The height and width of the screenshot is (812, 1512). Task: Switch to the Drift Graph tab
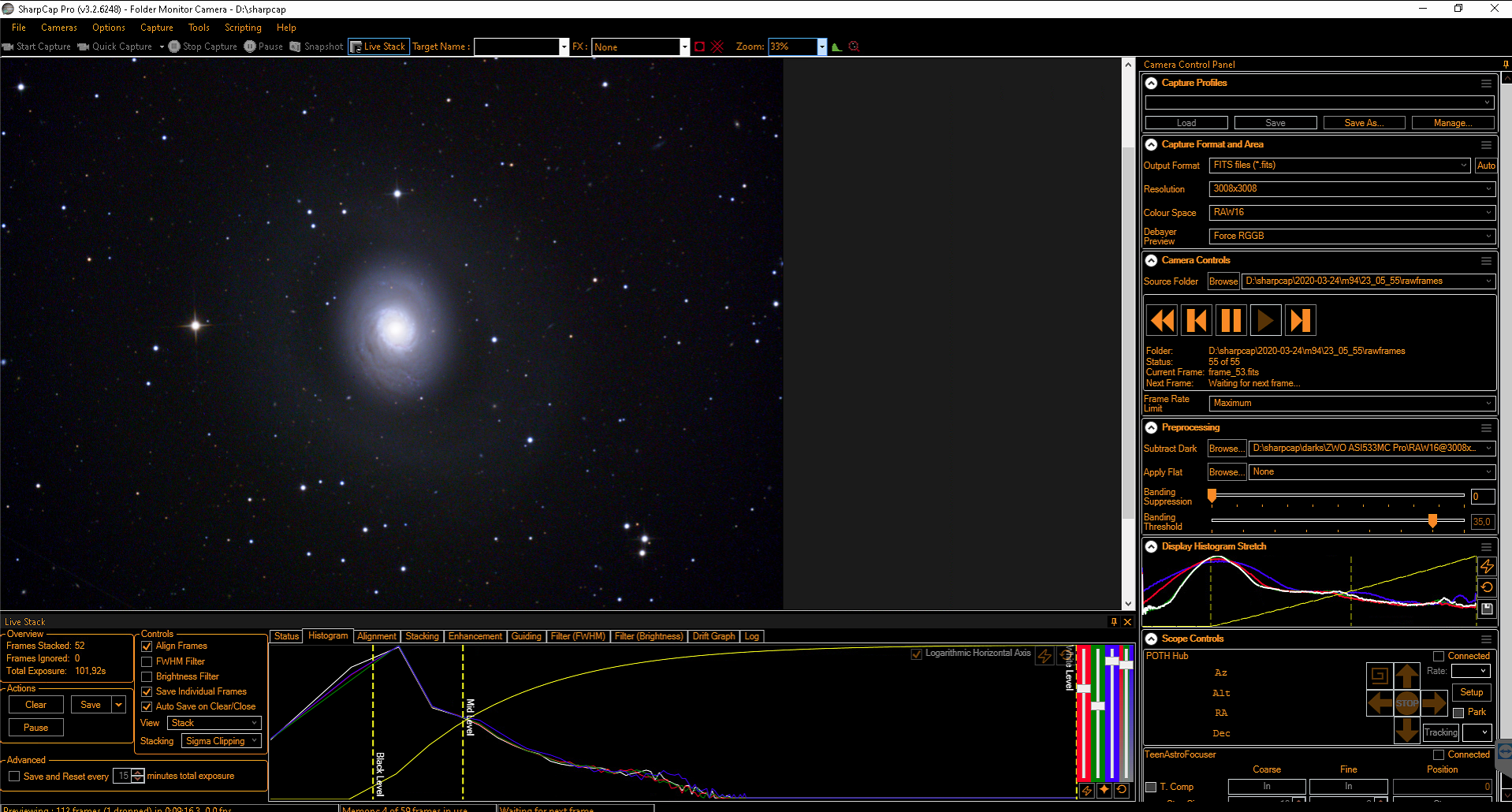(x=714, y=636)
